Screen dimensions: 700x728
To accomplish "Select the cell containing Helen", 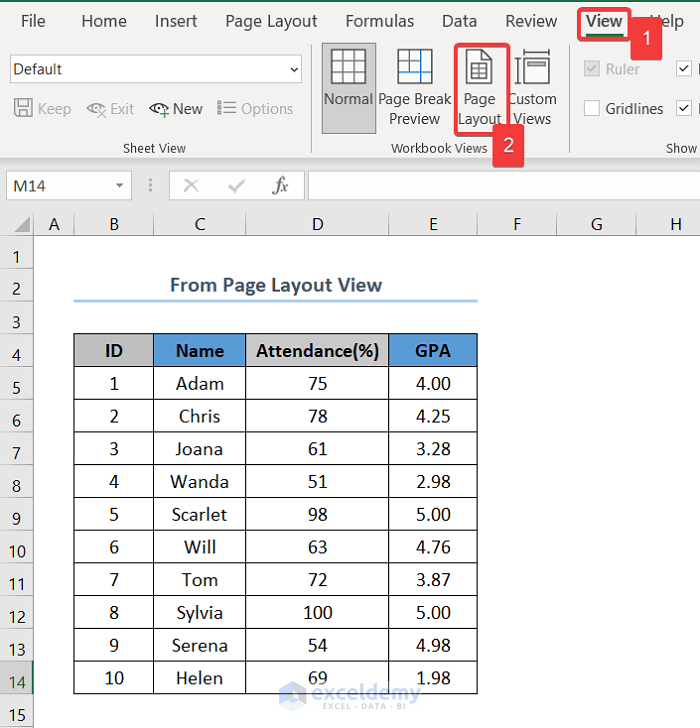I will coord(200,678).
